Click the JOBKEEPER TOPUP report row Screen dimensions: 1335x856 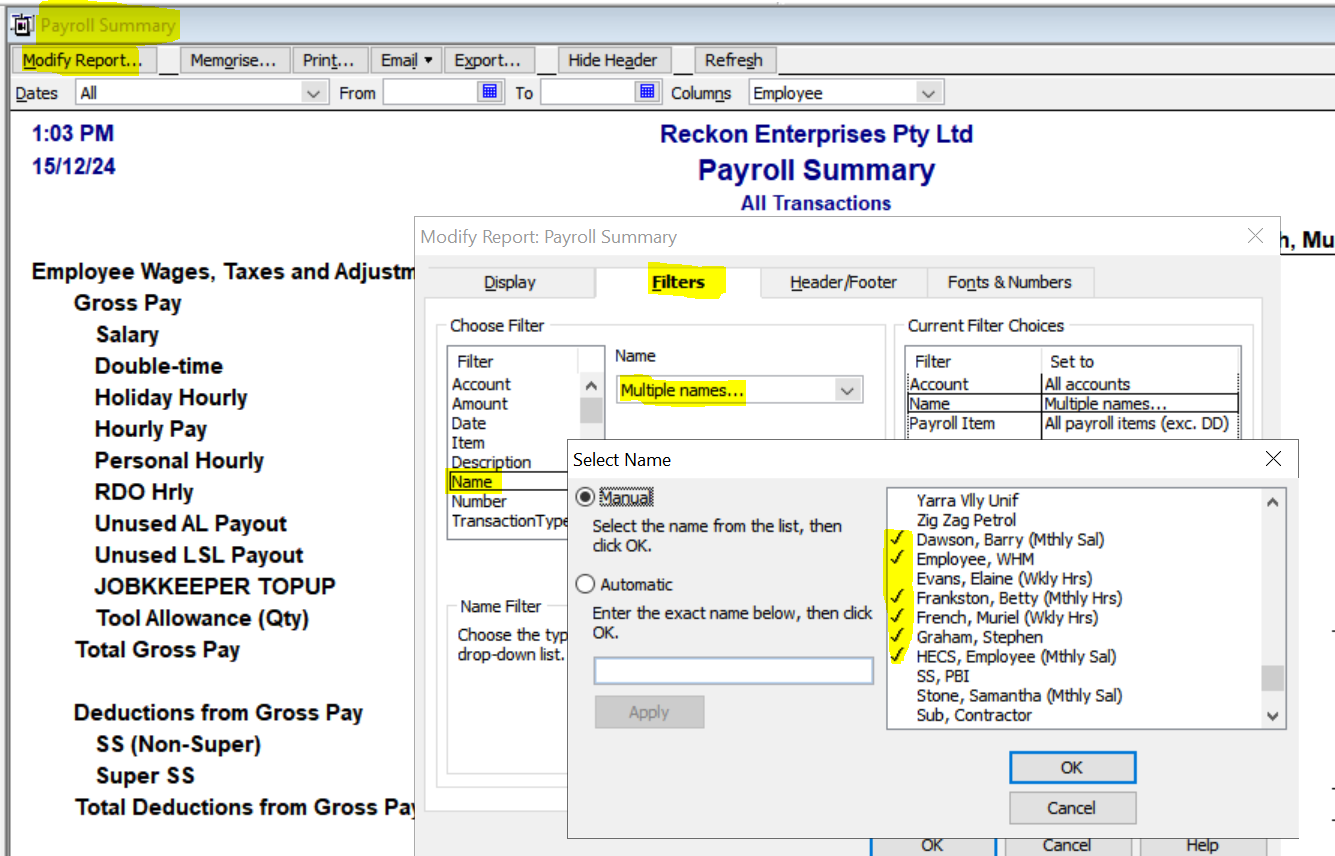pos(215,587)
